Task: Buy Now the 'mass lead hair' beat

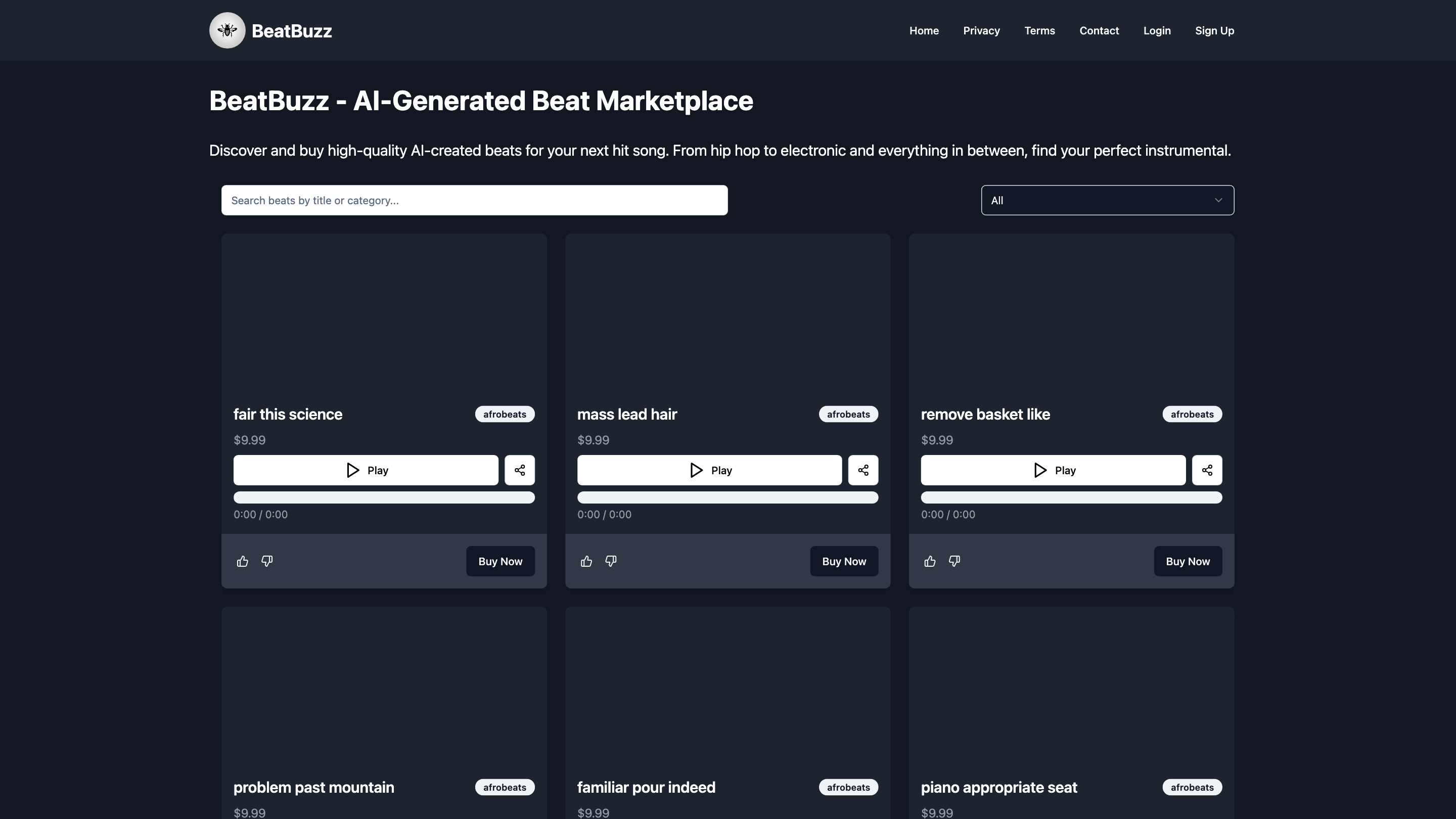Action: tap(844, 561)
